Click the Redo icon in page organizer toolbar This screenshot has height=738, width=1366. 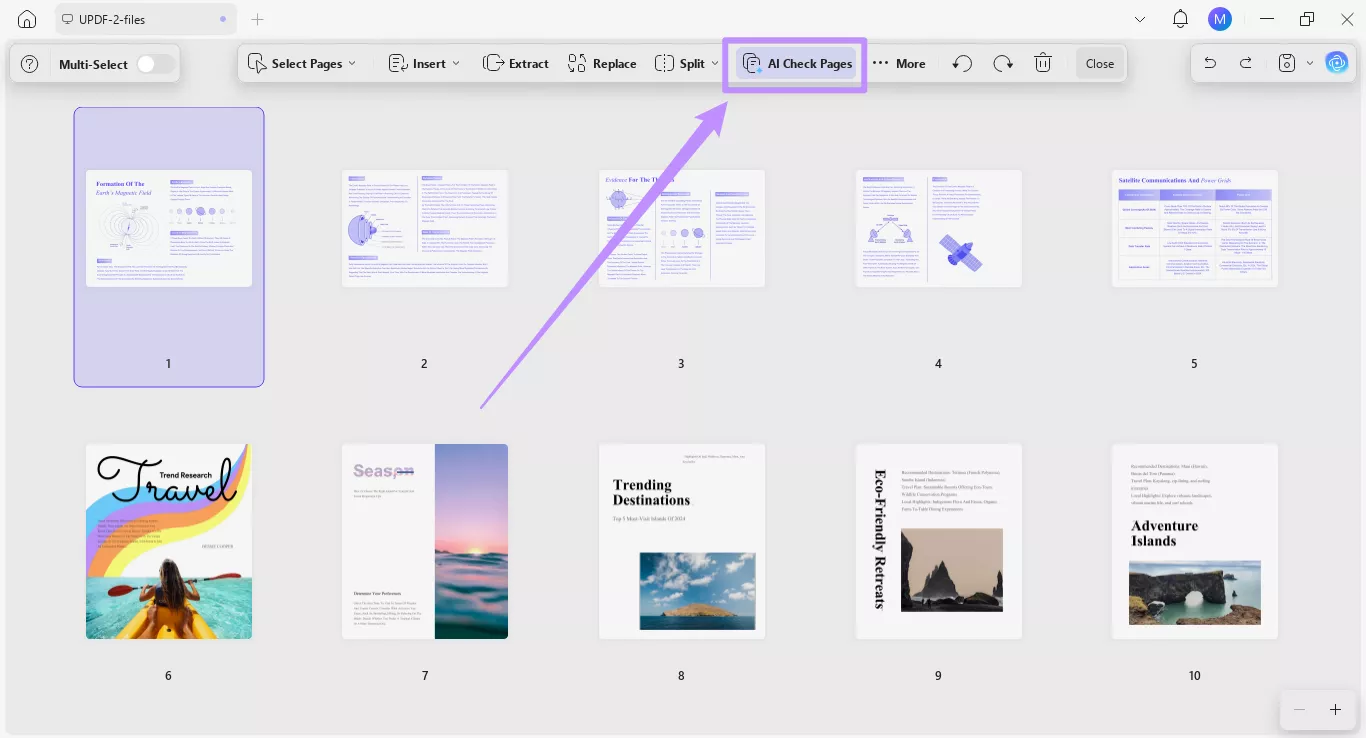point(1003,63)
